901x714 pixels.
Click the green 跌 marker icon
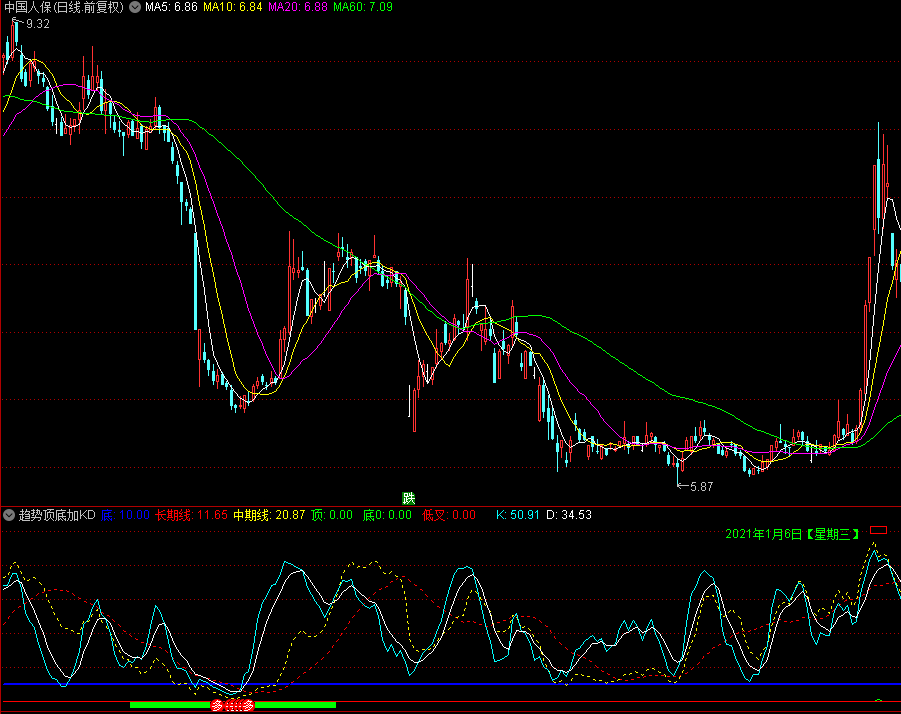click(x=409, y=498)
